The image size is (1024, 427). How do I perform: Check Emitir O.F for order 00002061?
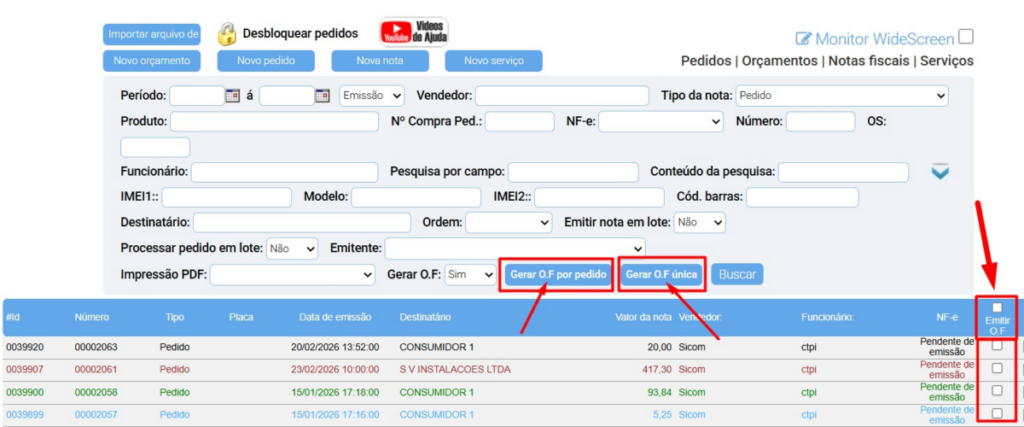997,368
